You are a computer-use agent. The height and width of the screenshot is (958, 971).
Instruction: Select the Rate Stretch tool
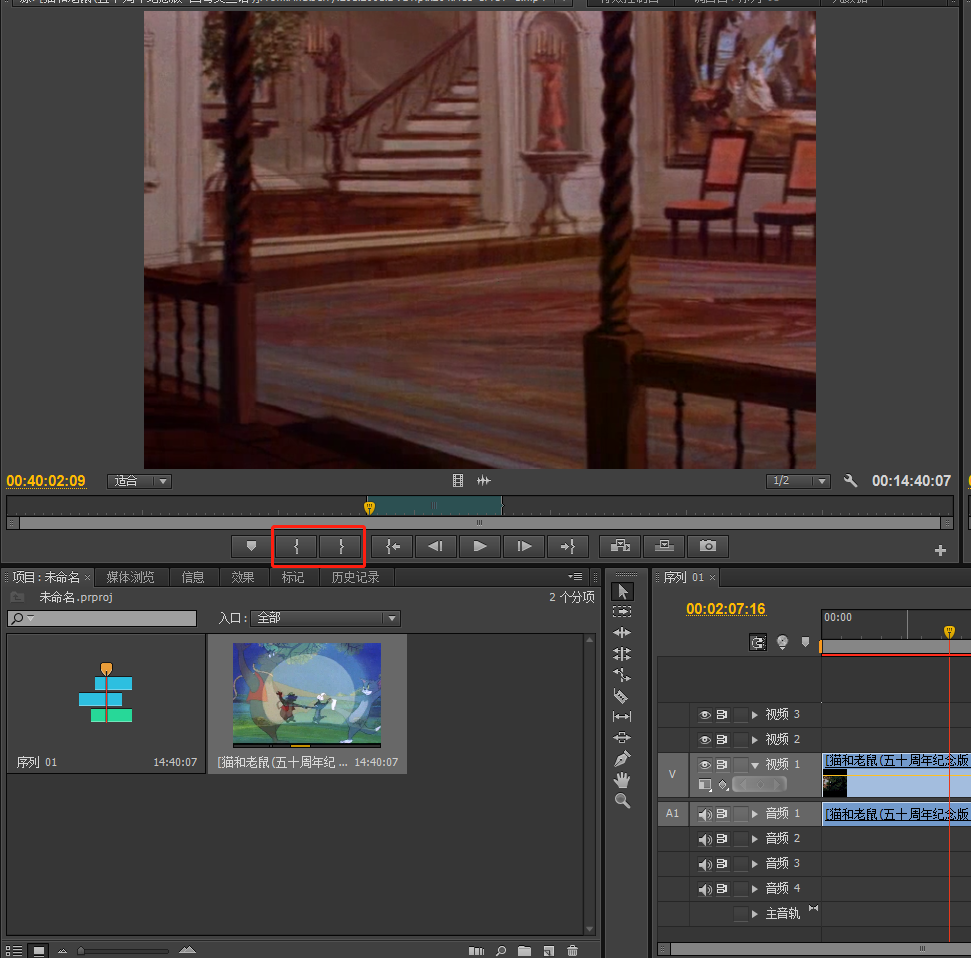[x=622, y=675]
